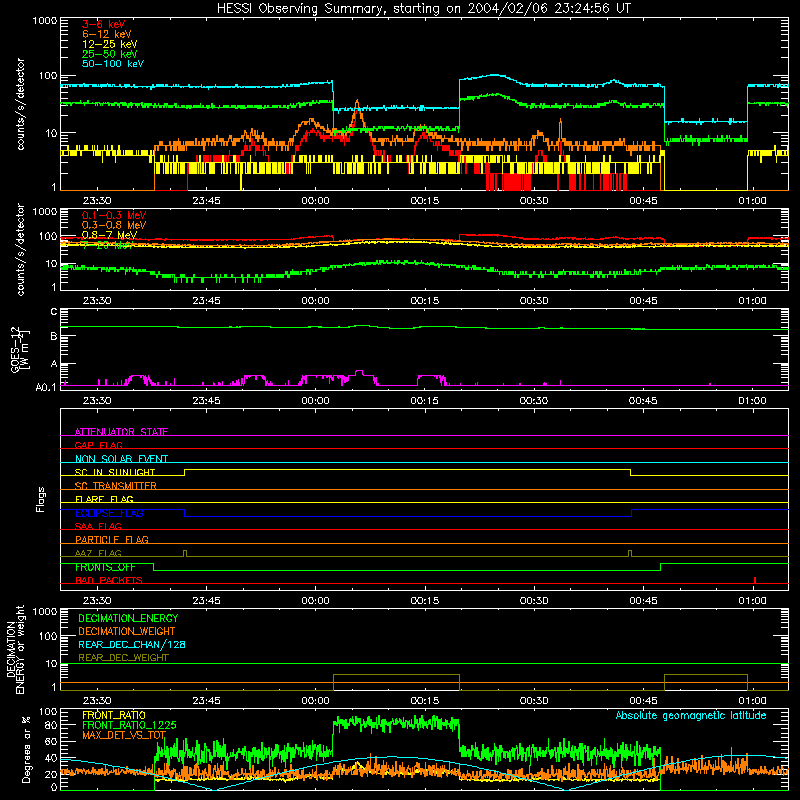Click the 'Absolute geomagnetic latitude' label
Viewport: 800px width, 800px height.
click(x=691, y=715)
